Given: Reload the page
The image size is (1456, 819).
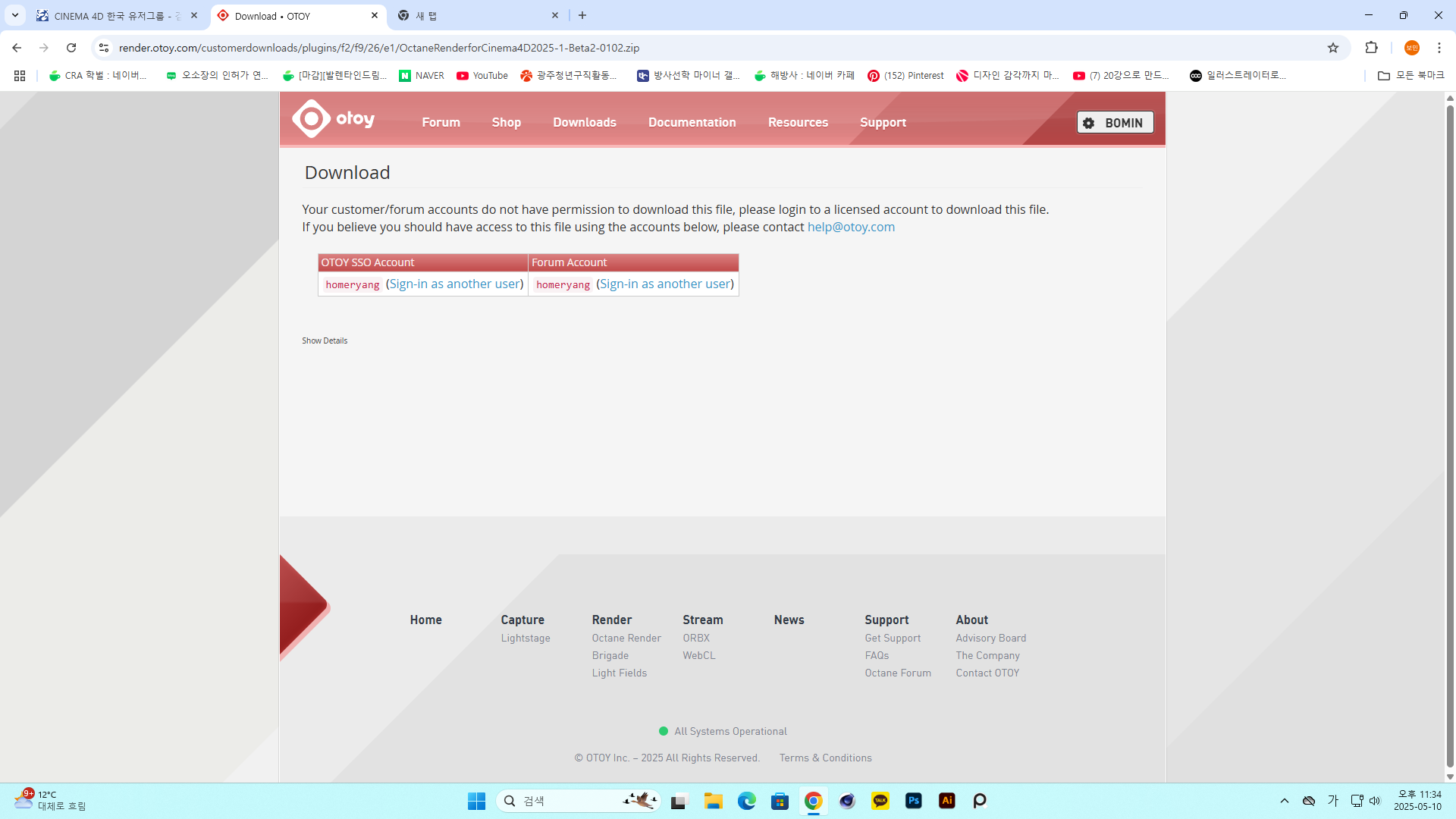Looking at the screenshot, I should tap(71, 48).
